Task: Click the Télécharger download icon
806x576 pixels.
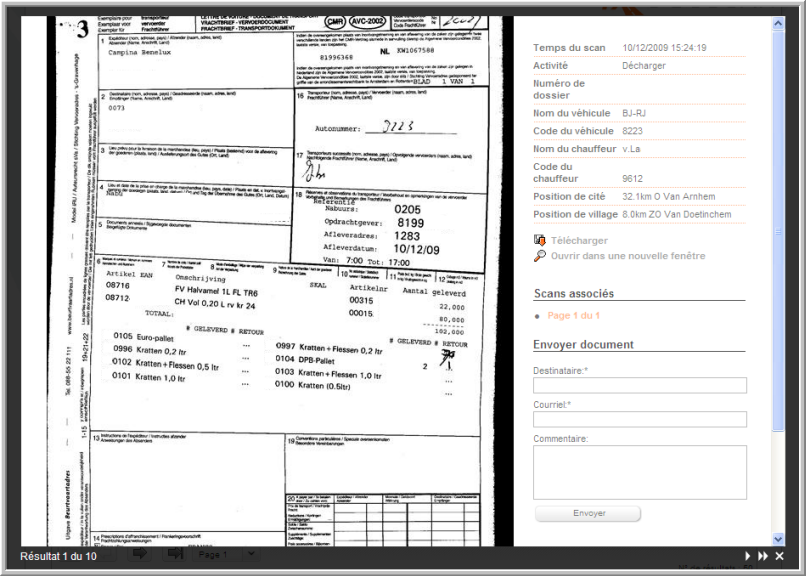Action: [540, 240]
